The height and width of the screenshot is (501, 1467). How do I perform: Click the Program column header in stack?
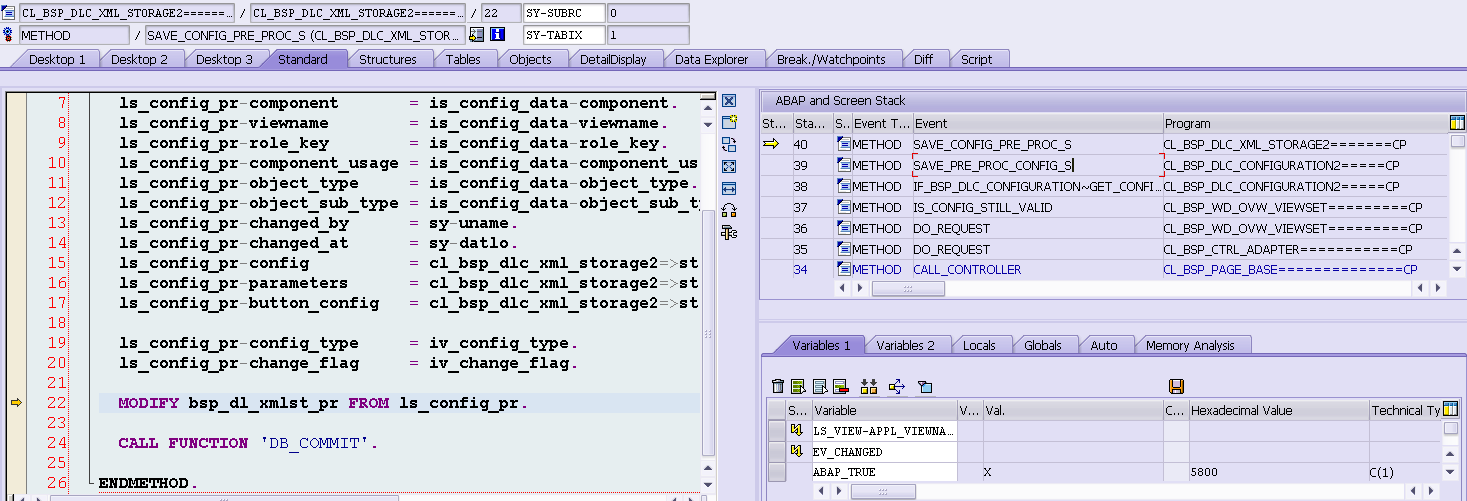pyautogui.click(x=1304, y=123)
